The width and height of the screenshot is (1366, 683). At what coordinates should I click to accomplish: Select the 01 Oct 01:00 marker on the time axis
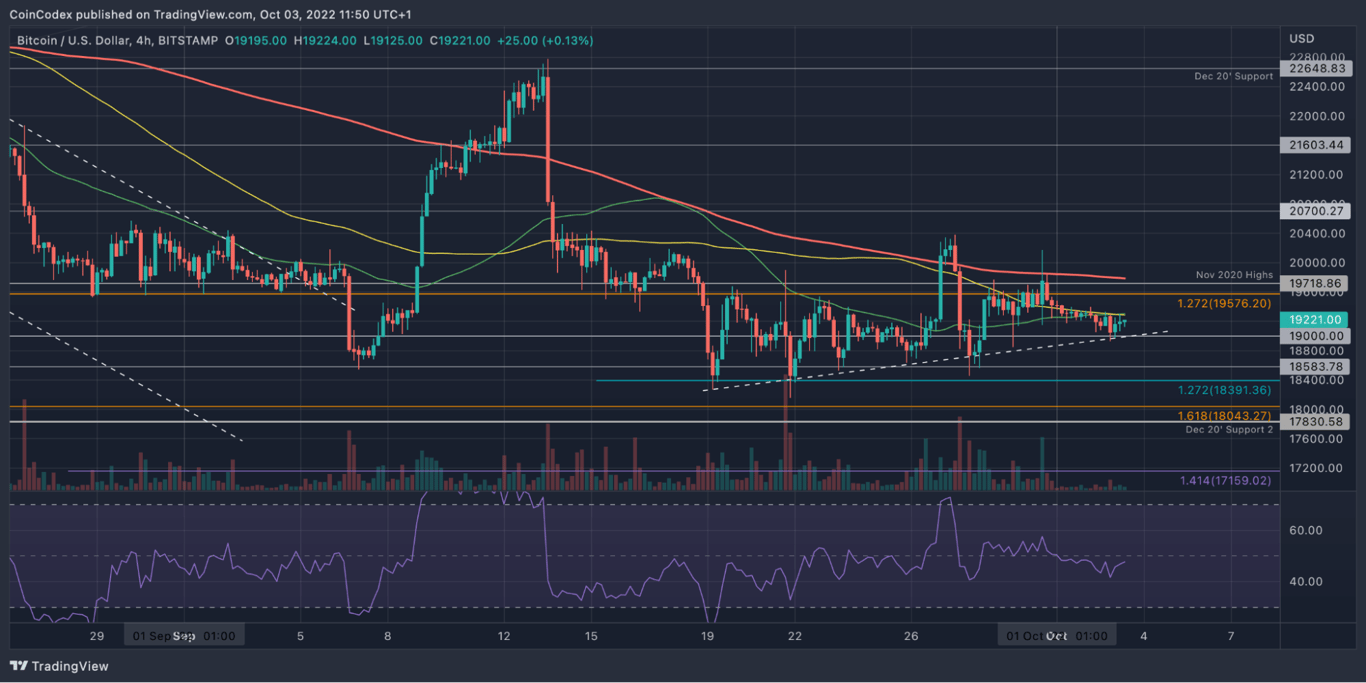tap(1055, 634)
